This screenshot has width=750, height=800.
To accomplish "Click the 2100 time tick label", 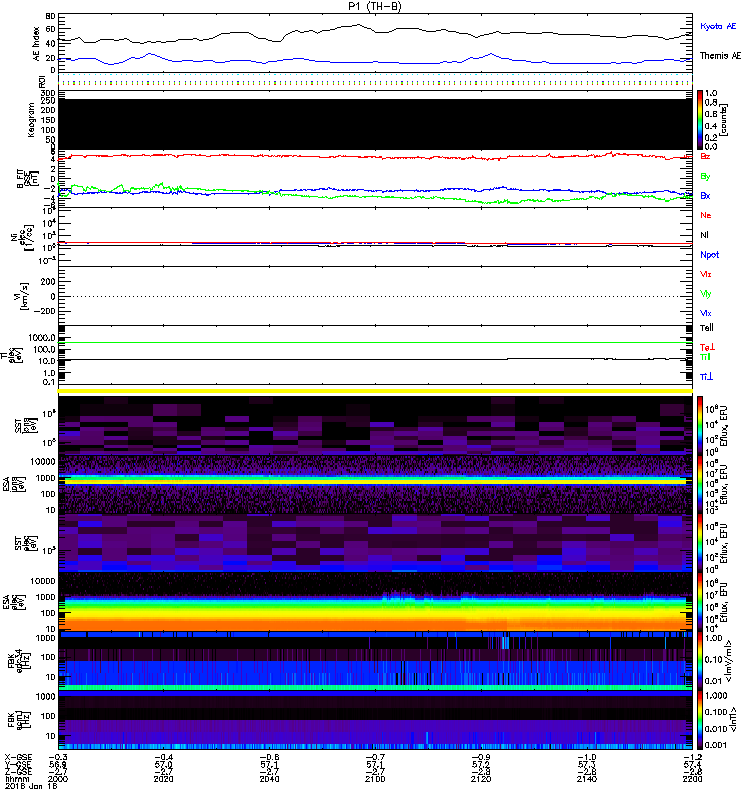I will pyautogui.click(x=375, y=779).
